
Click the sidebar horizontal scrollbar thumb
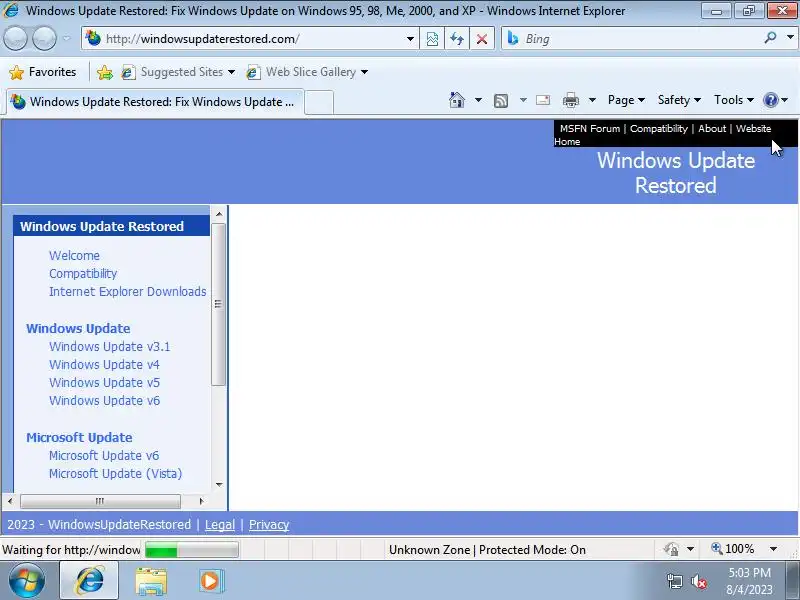point(100,501)
